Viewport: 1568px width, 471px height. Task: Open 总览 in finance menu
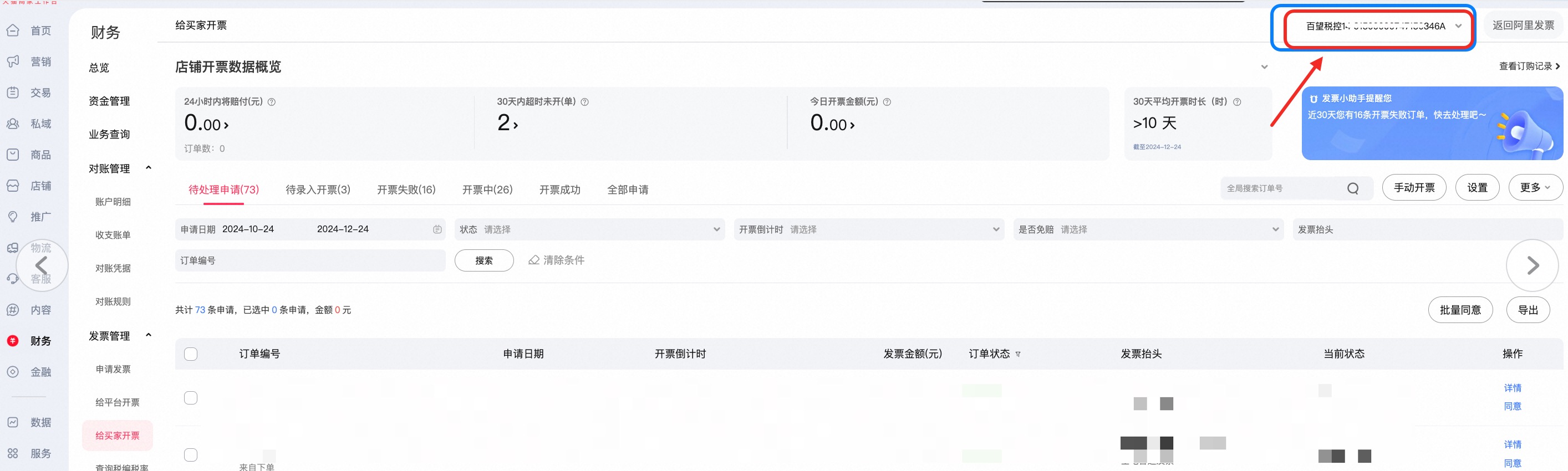point(99,68)
